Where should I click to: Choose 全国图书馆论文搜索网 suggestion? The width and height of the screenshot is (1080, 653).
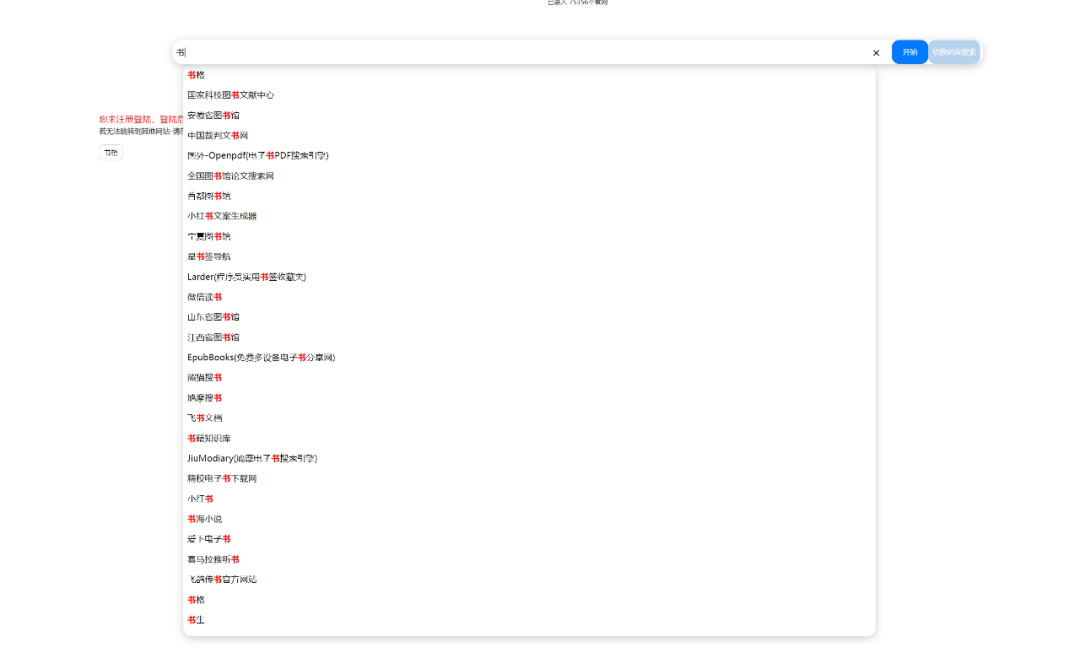[x=529, y=176]
